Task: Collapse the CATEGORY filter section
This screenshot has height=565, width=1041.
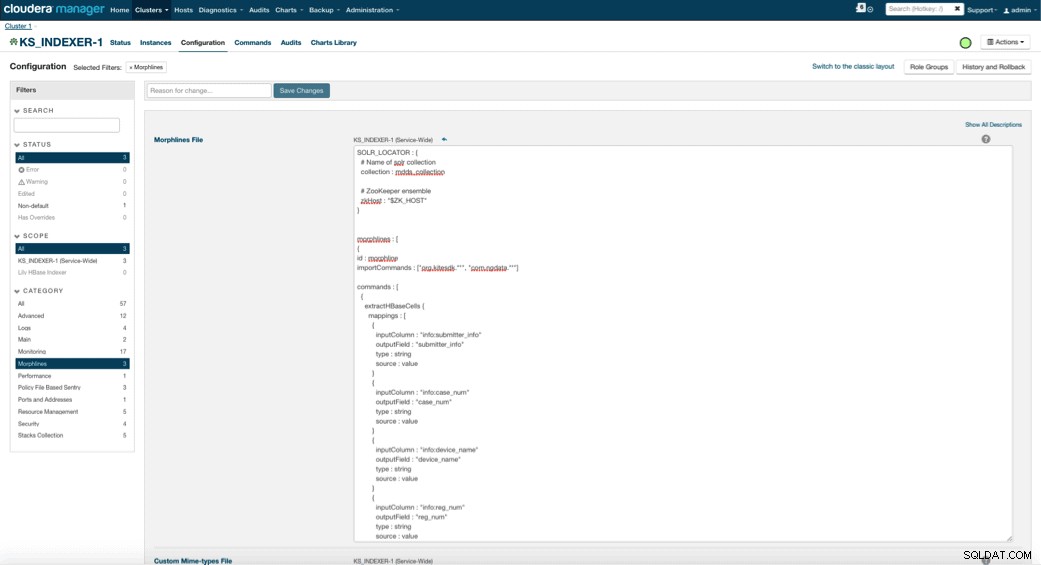Action: click(39, 291)
